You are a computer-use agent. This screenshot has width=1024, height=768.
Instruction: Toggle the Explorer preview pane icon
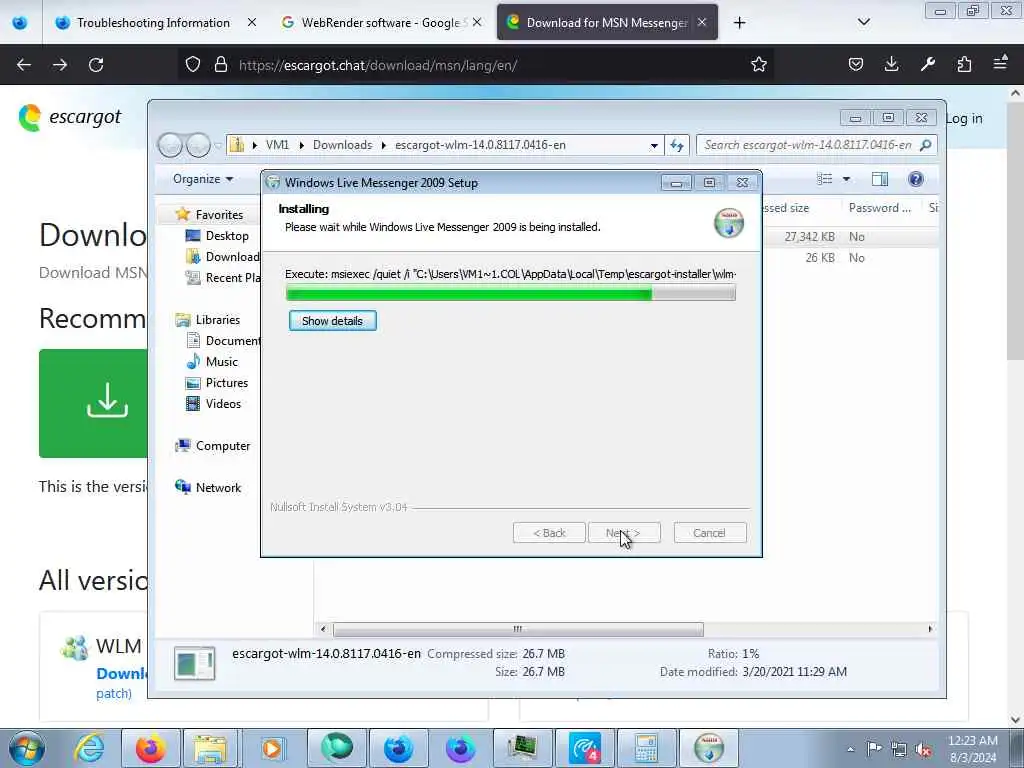tap(880, 179)
